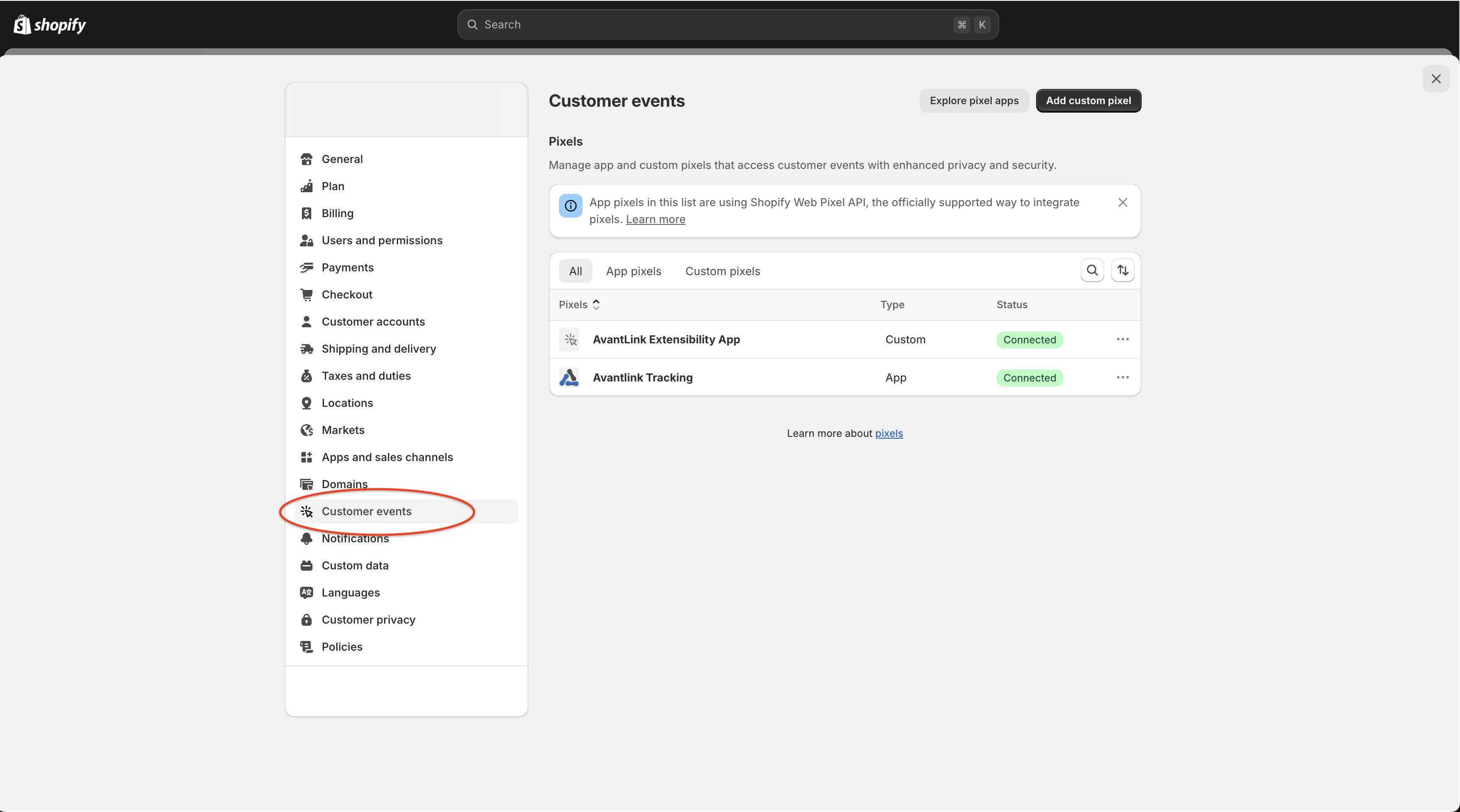Follow the Learn more link in banner
Viewport: 1460px width, 812px height.
[655, 219]
